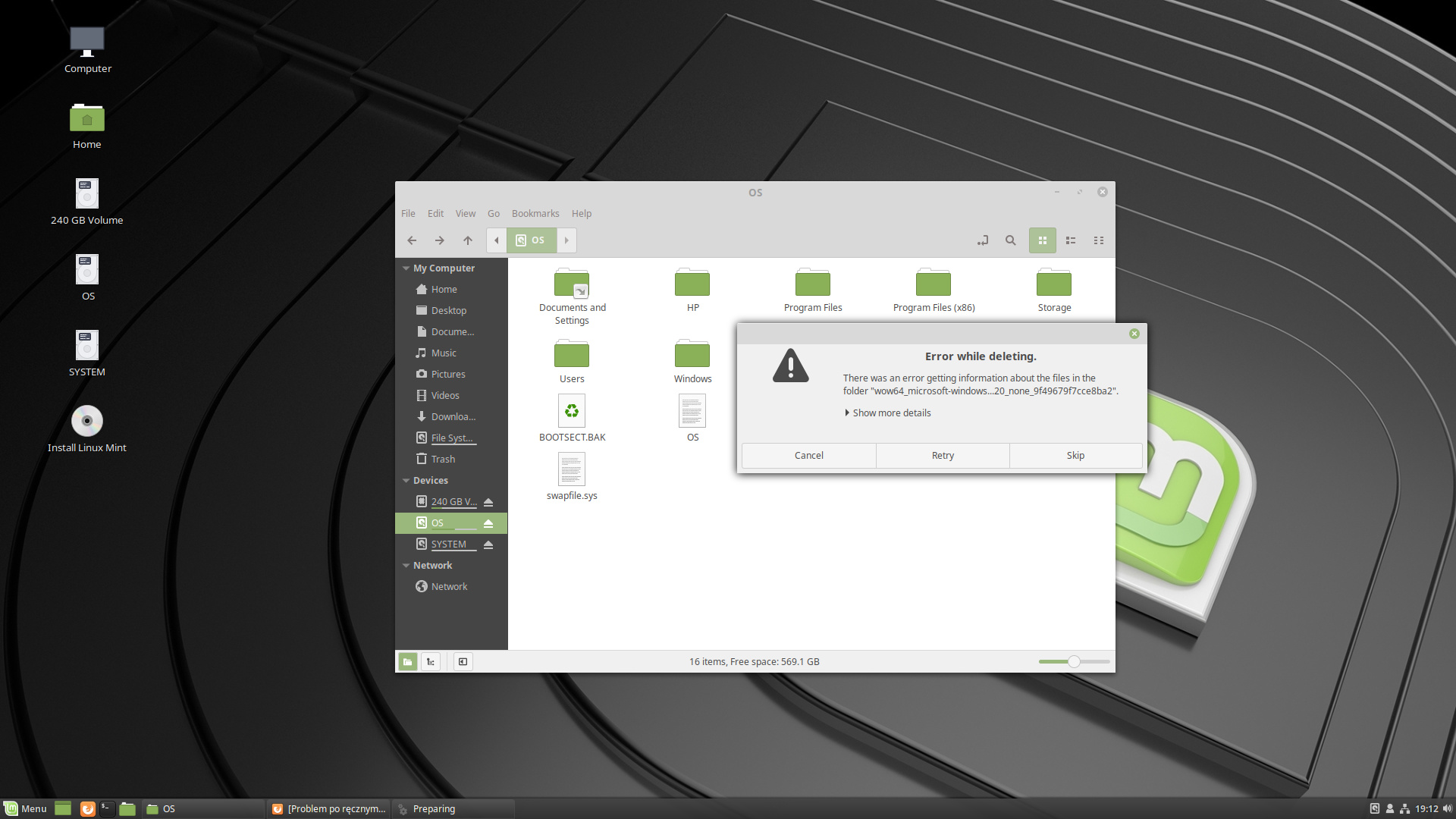Image resolution: width=1456 pixels, height=819 pixels.
Task: Hide the sidebar
Action: 463,662
